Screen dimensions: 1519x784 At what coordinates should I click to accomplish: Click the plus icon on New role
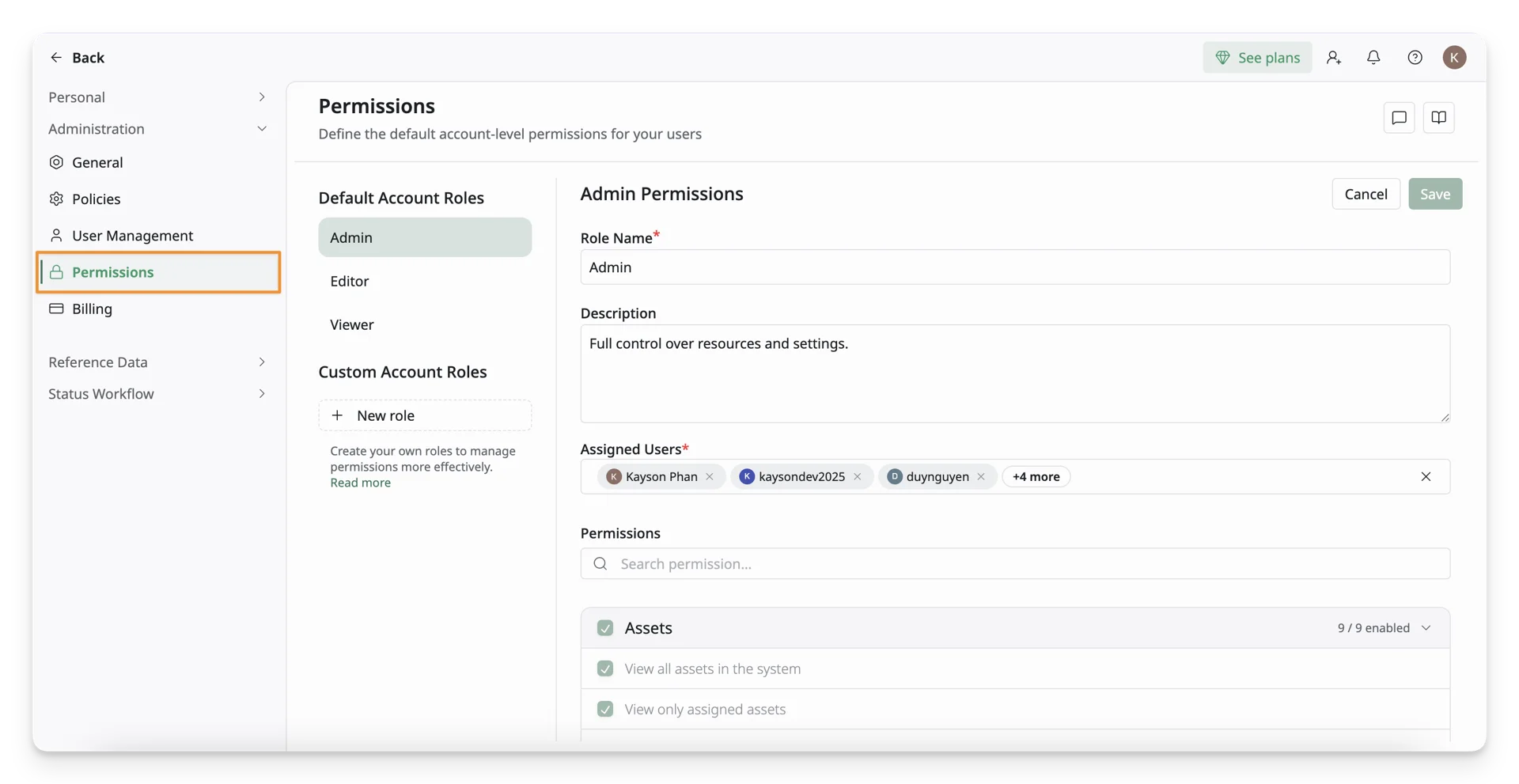point(337,415)
